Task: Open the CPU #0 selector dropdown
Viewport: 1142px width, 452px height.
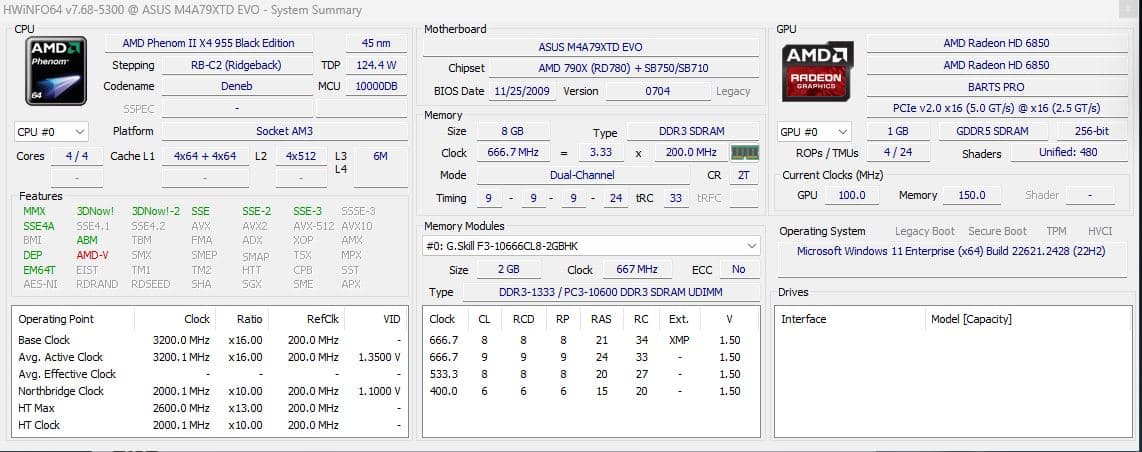Action: point(52,132)
